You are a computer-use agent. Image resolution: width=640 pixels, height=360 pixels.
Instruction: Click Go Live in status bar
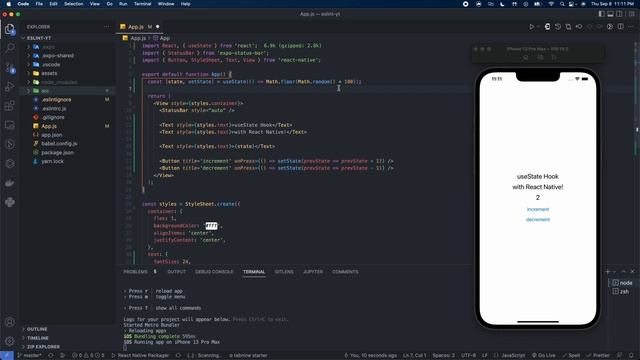[543, 356]
